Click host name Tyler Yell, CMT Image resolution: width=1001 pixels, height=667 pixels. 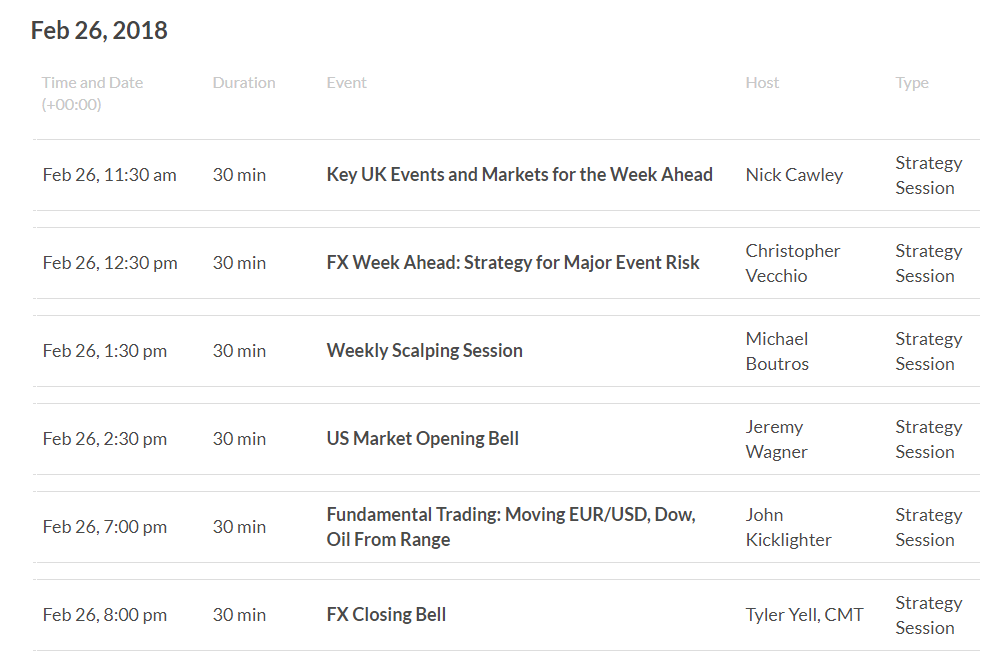pyautogui.click(x=804, y=615)
